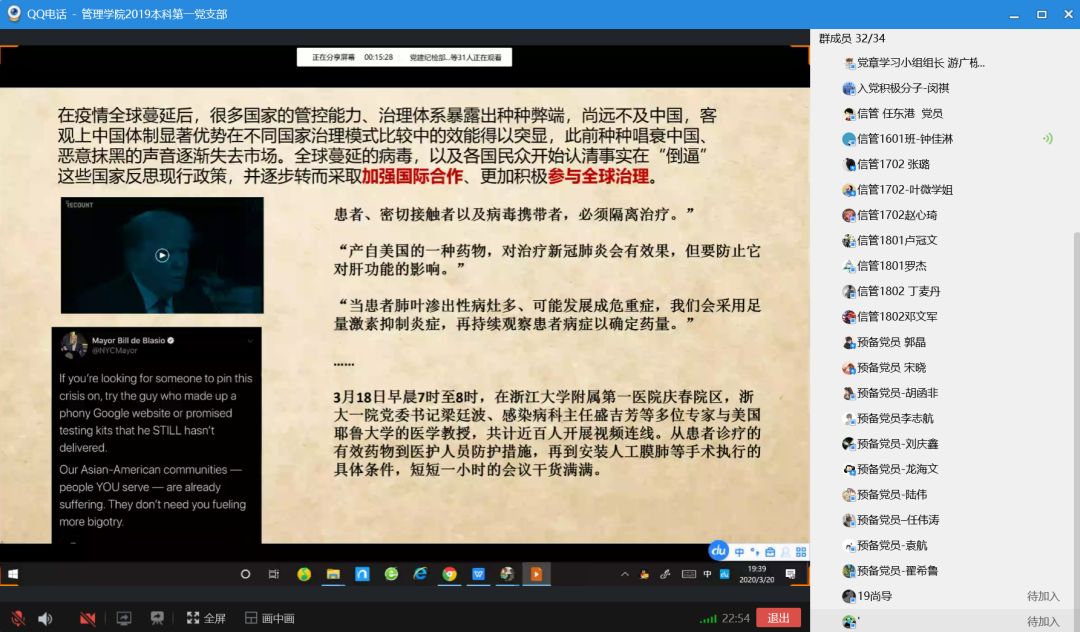Click the screen share icon
Screen dimensions: 1080x632
[124, 618]
